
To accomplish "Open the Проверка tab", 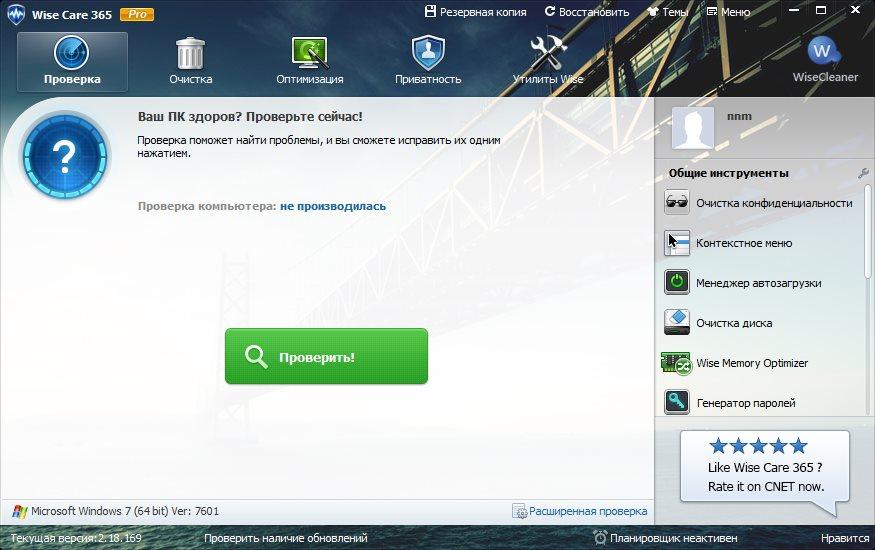I will tap(73, 61).
